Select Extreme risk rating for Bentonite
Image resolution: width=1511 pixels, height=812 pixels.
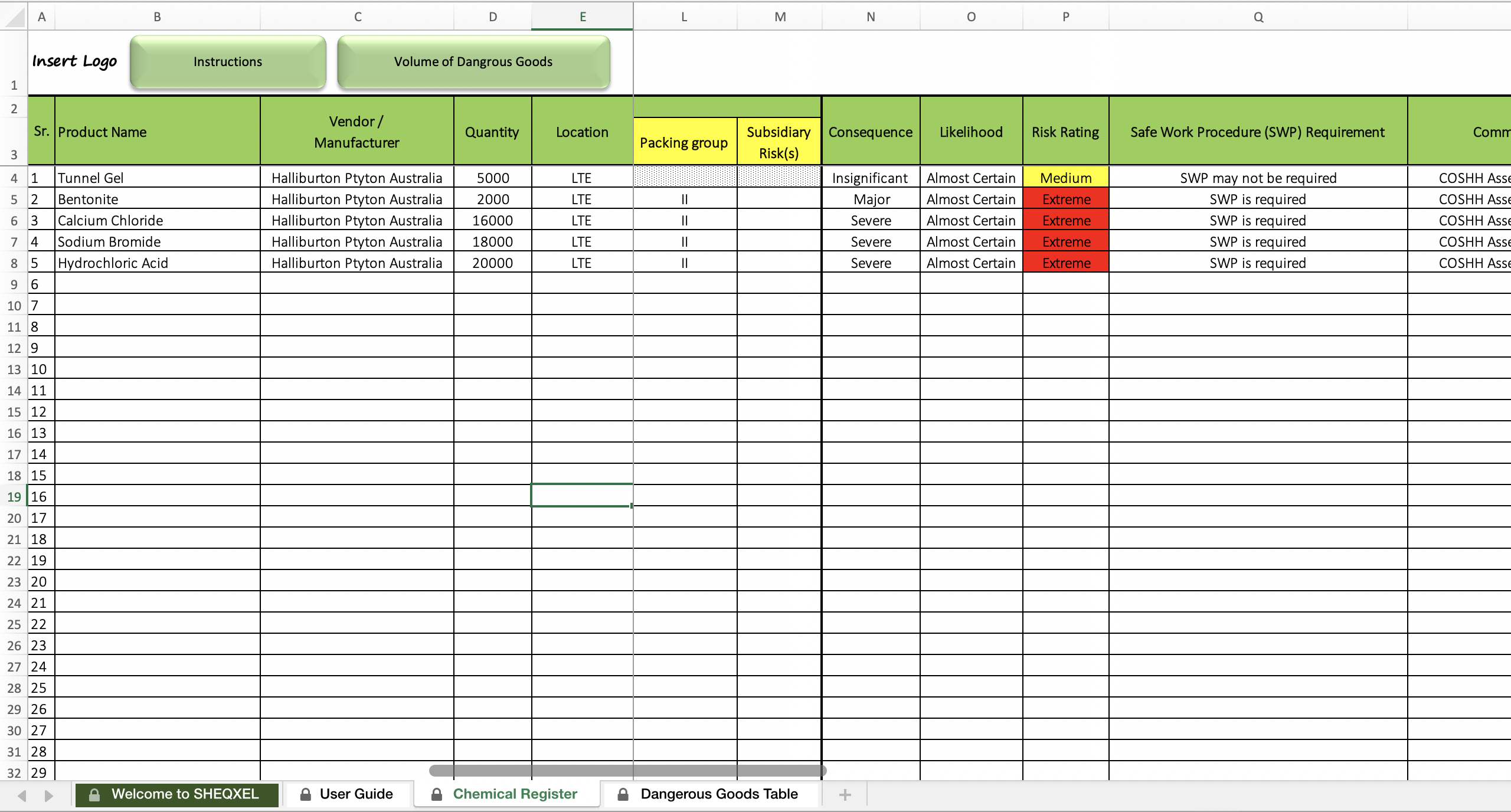click(x=1066, y=199)
